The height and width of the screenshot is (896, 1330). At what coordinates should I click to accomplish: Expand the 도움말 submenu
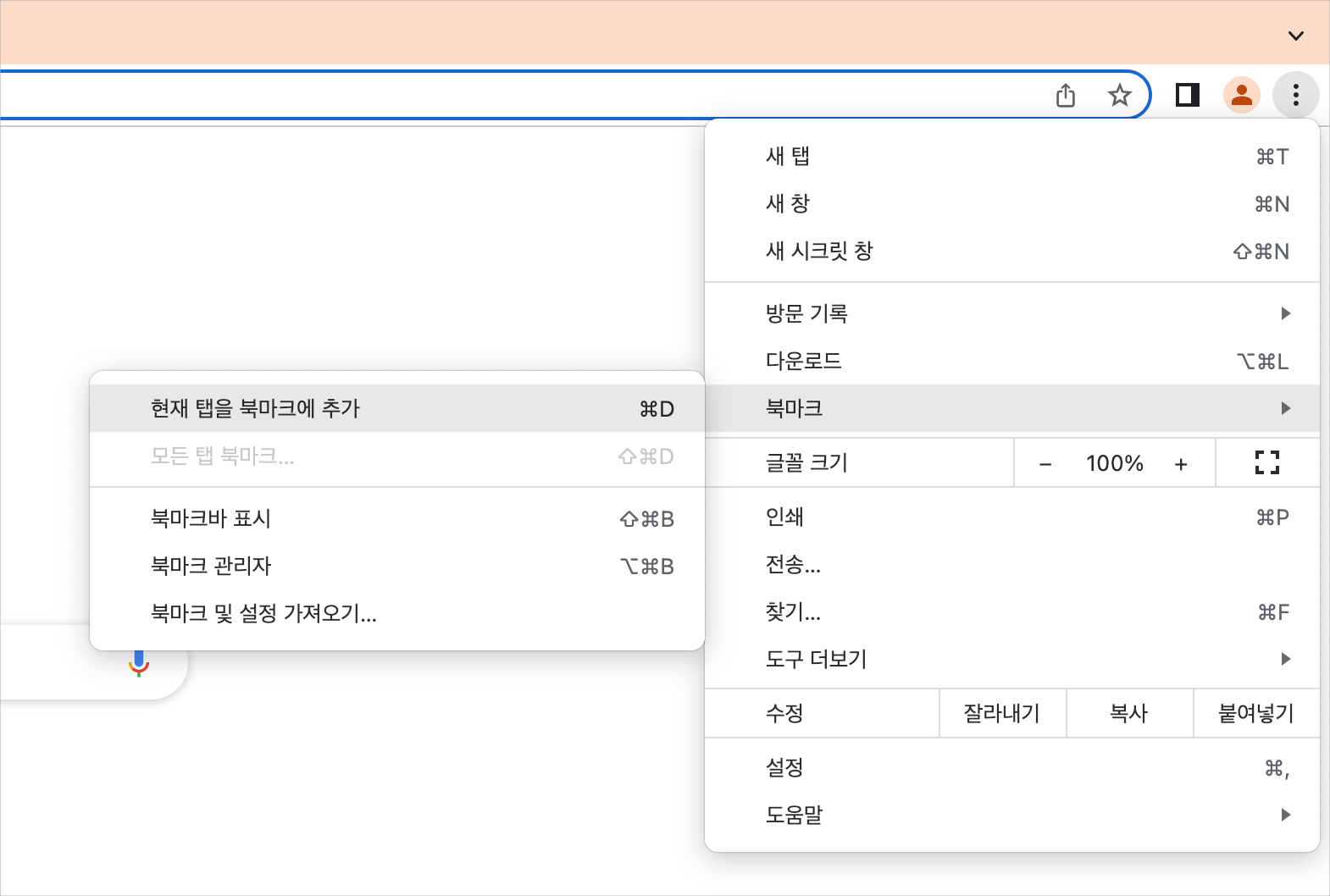pyautogui.click(x=1012, y=815)
